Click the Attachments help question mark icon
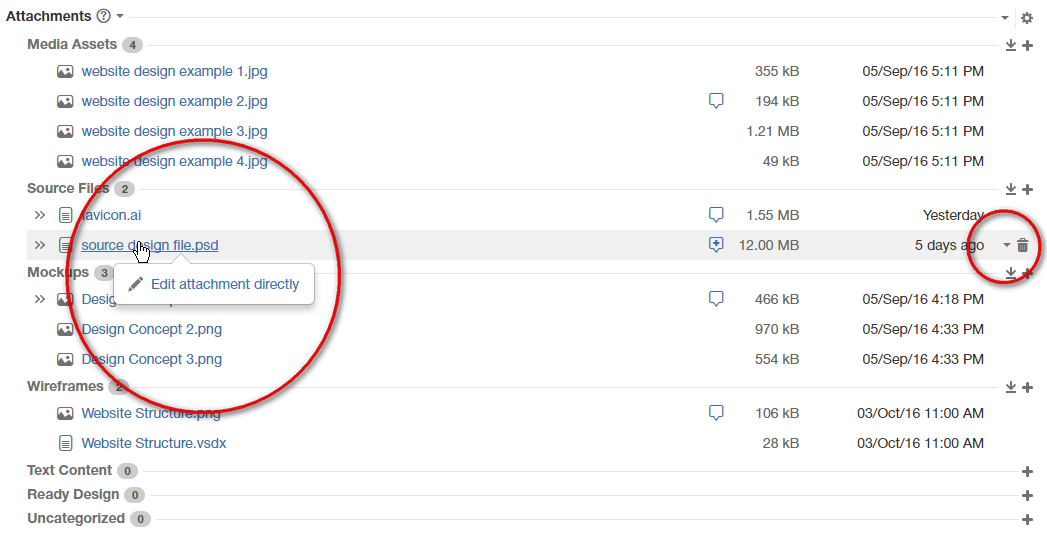The image size is (1047, 536). [103, 17]
